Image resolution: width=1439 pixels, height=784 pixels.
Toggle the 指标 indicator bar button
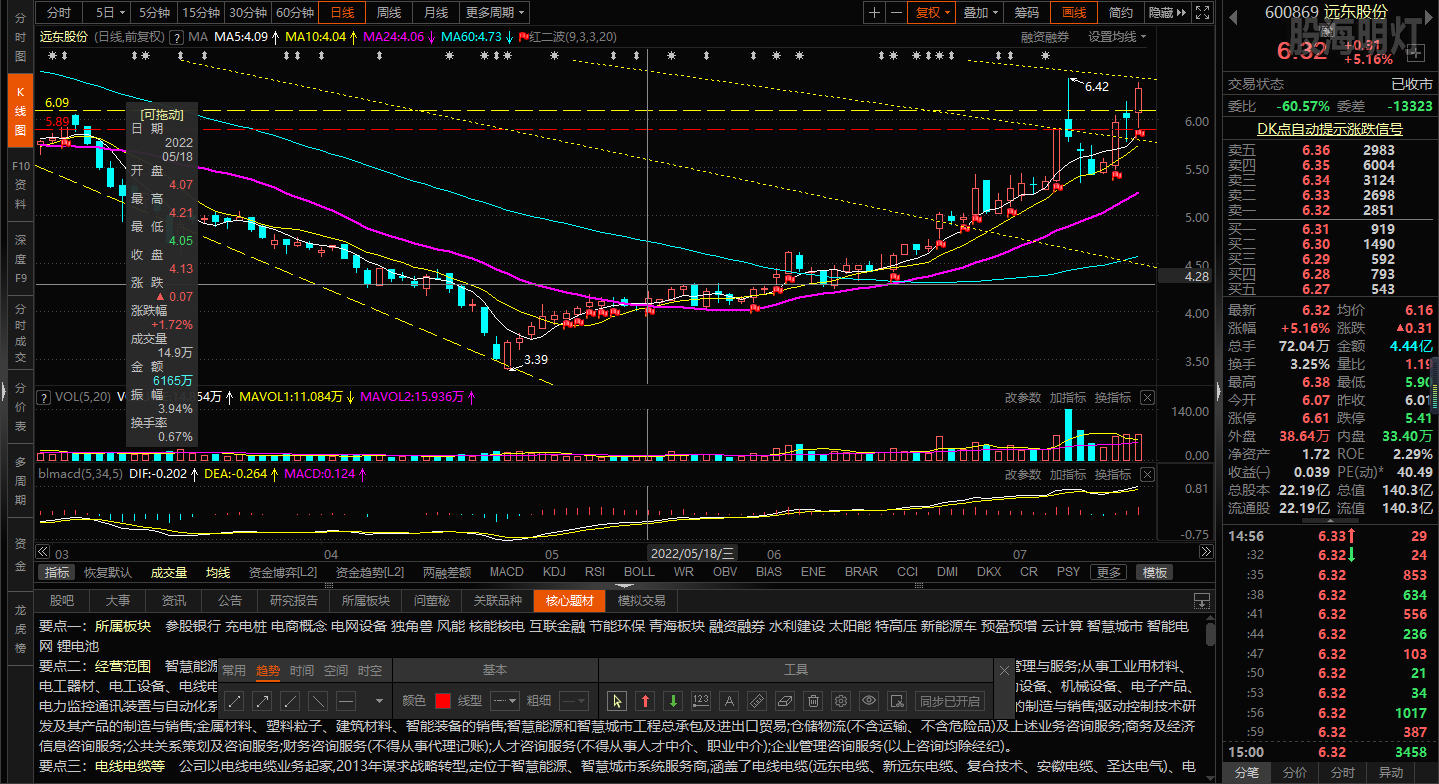tap(57, 573)
